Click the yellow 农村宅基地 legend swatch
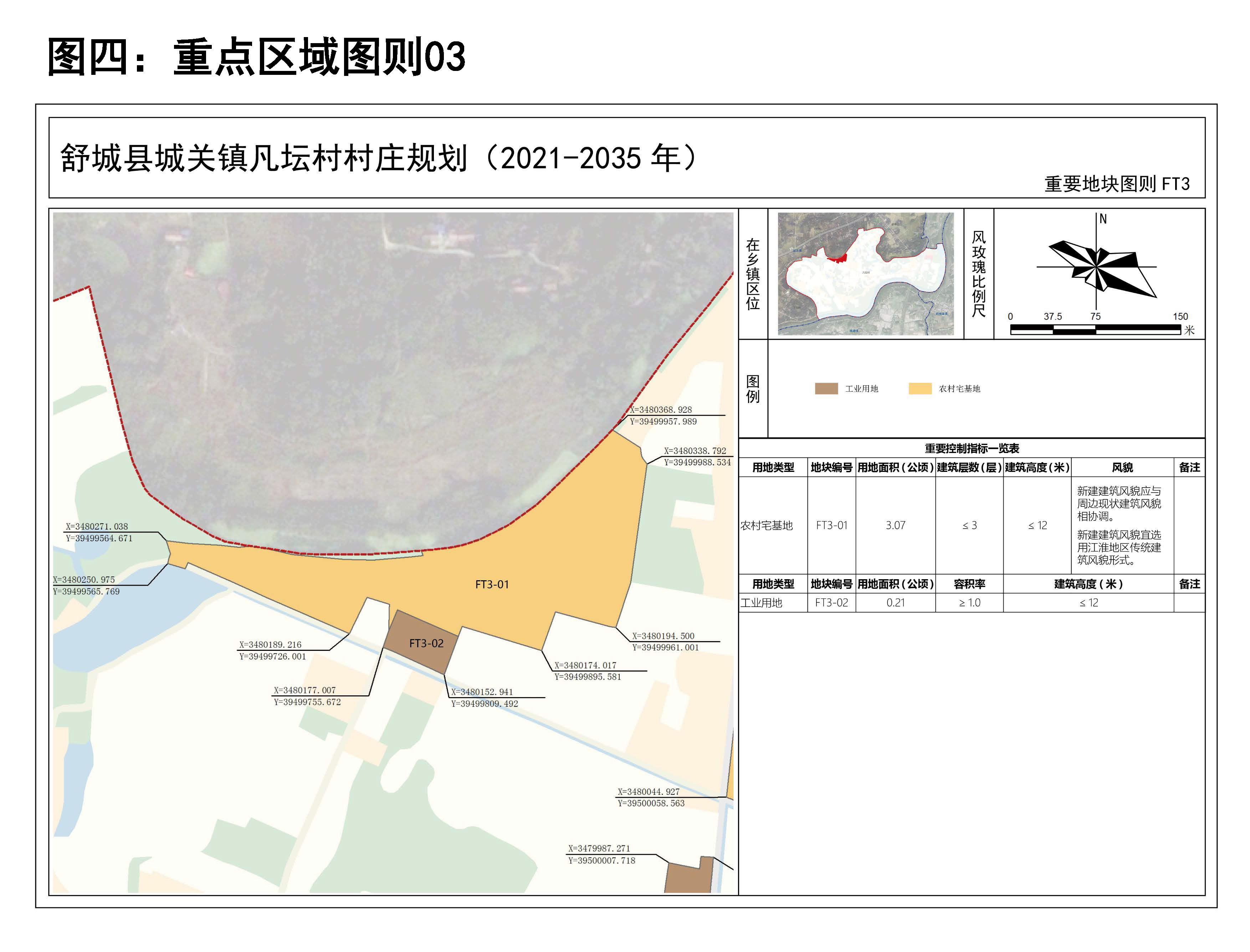The height and width of the screenshot is (952, 1250). click(x=919, y=389)
